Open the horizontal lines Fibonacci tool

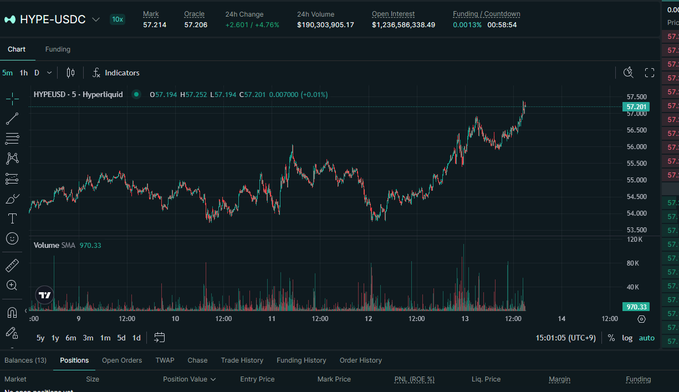(x=12, y=139)
